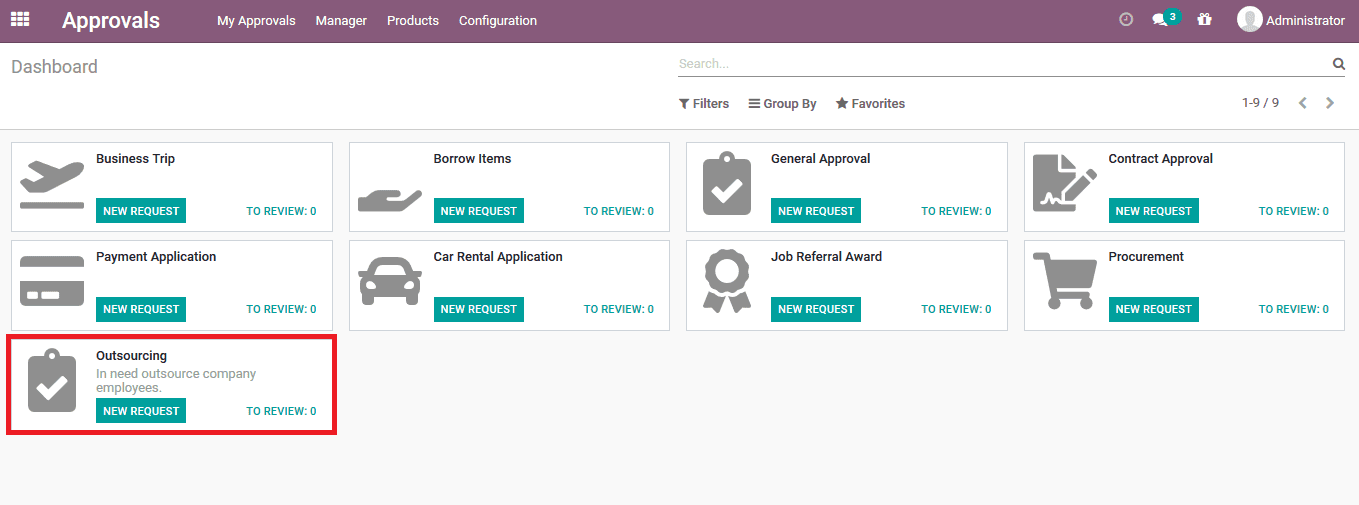
Task: Create new Payment Application request
Action: (x=141, y=309)
